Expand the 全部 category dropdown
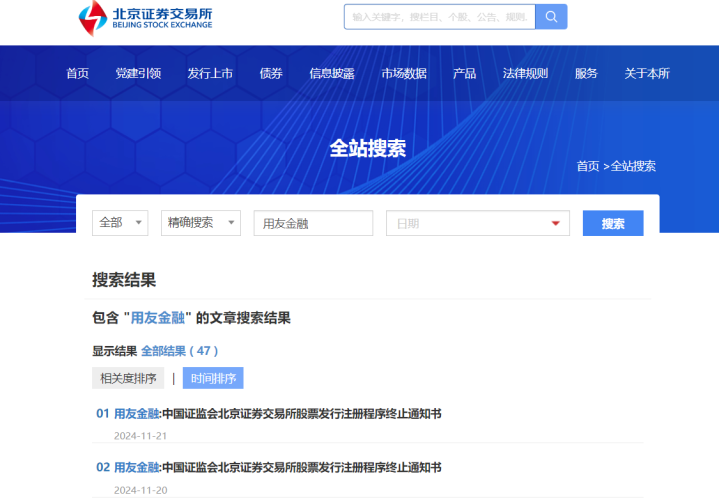This screenshot has height=502, width=719. 120,223
